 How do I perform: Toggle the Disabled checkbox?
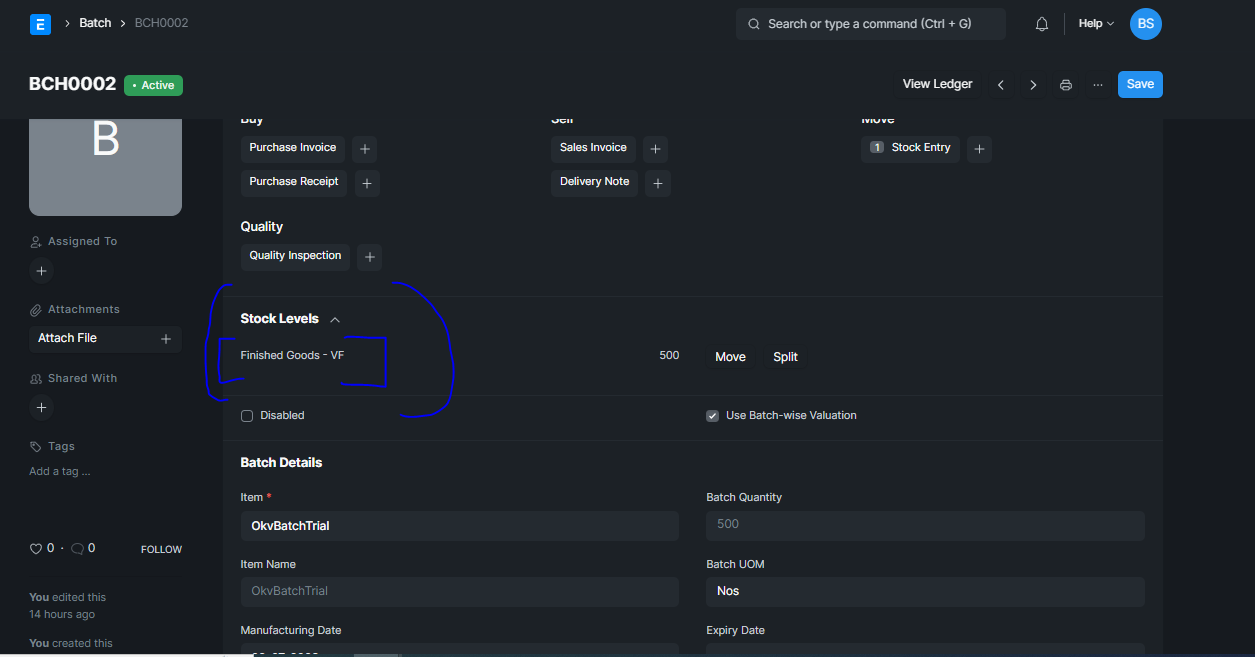[x=247, y=416]
